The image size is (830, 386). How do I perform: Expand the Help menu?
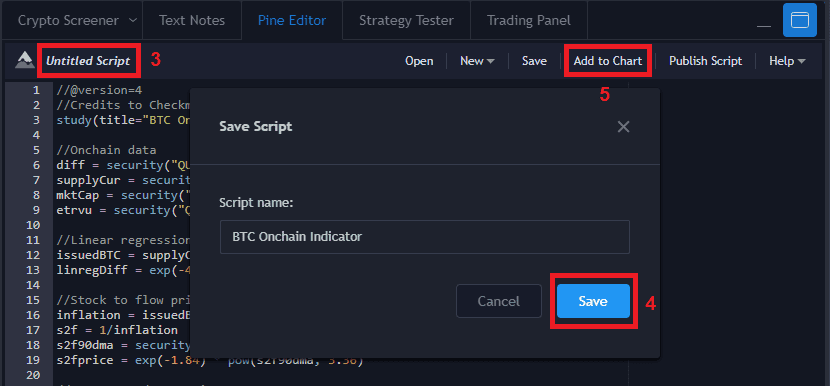[787, 61]
